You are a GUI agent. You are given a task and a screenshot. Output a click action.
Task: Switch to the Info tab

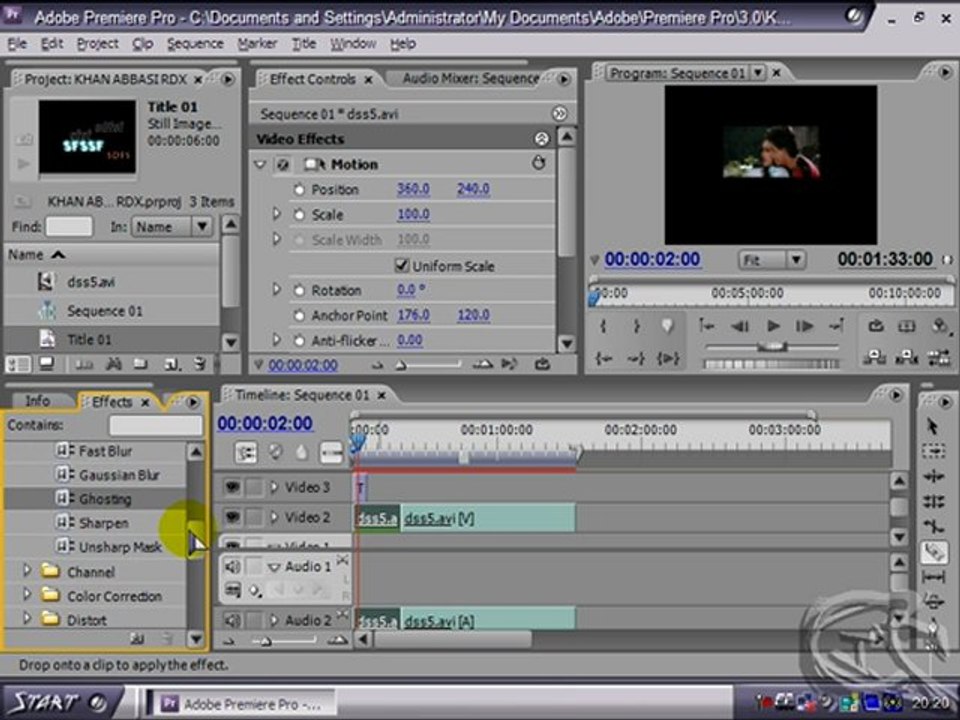point(37,401)
